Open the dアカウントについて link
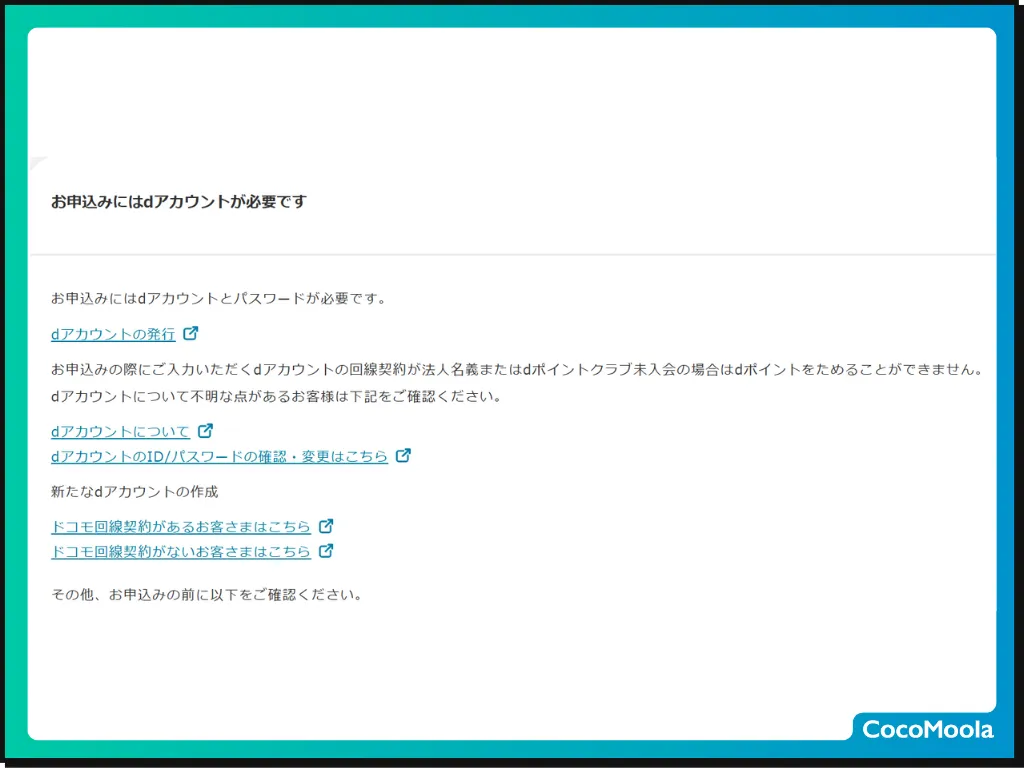1024x768 pixels. tap(120, 431)
